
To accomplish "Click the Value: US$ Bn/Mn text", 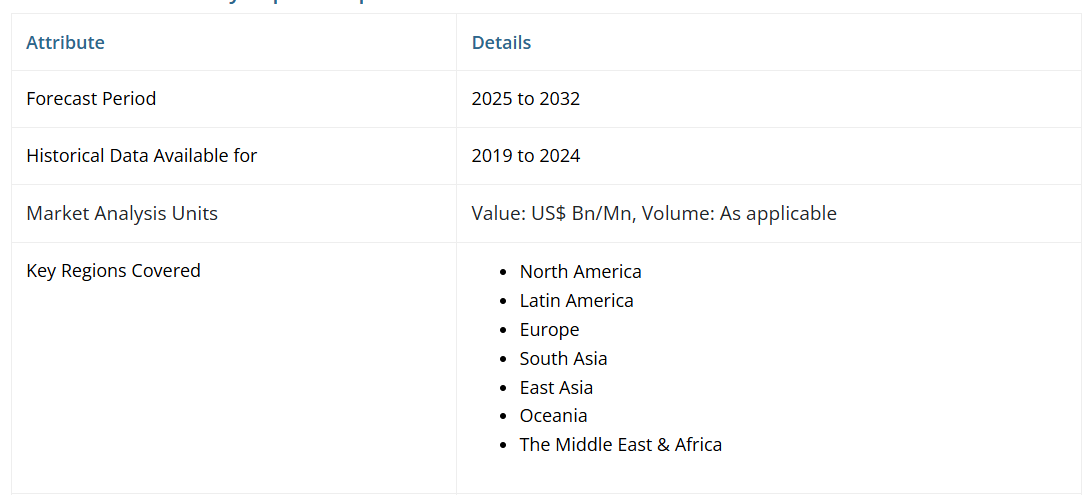I will pos(552,213).
